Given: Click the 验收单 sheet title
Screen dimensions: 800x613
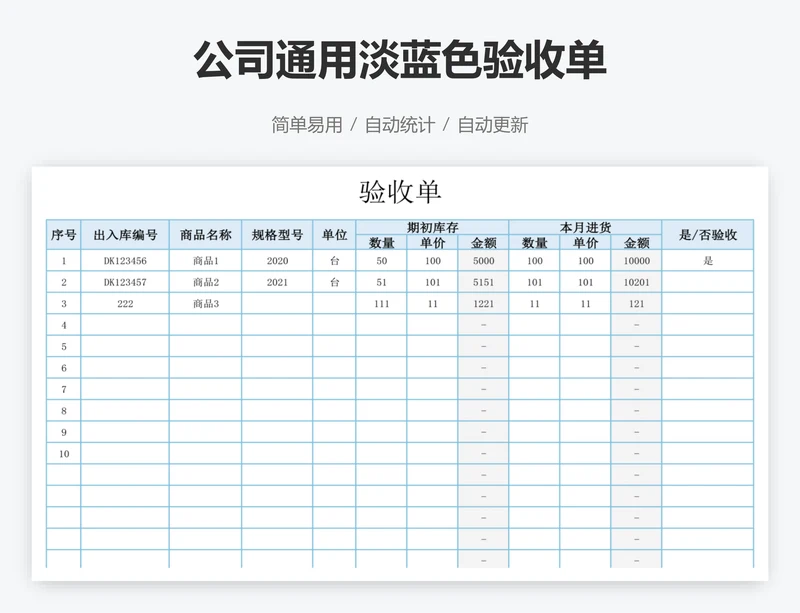Looking at the screenshot, I should (x=400, y=192).
